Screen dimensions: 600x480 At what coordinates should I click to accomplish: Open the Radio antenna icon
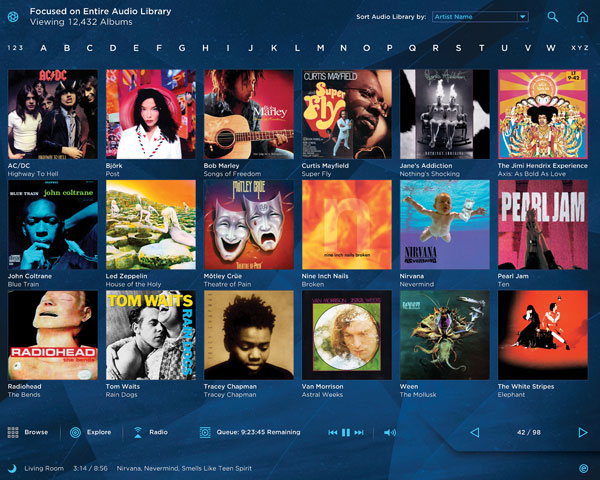(138, 432)
